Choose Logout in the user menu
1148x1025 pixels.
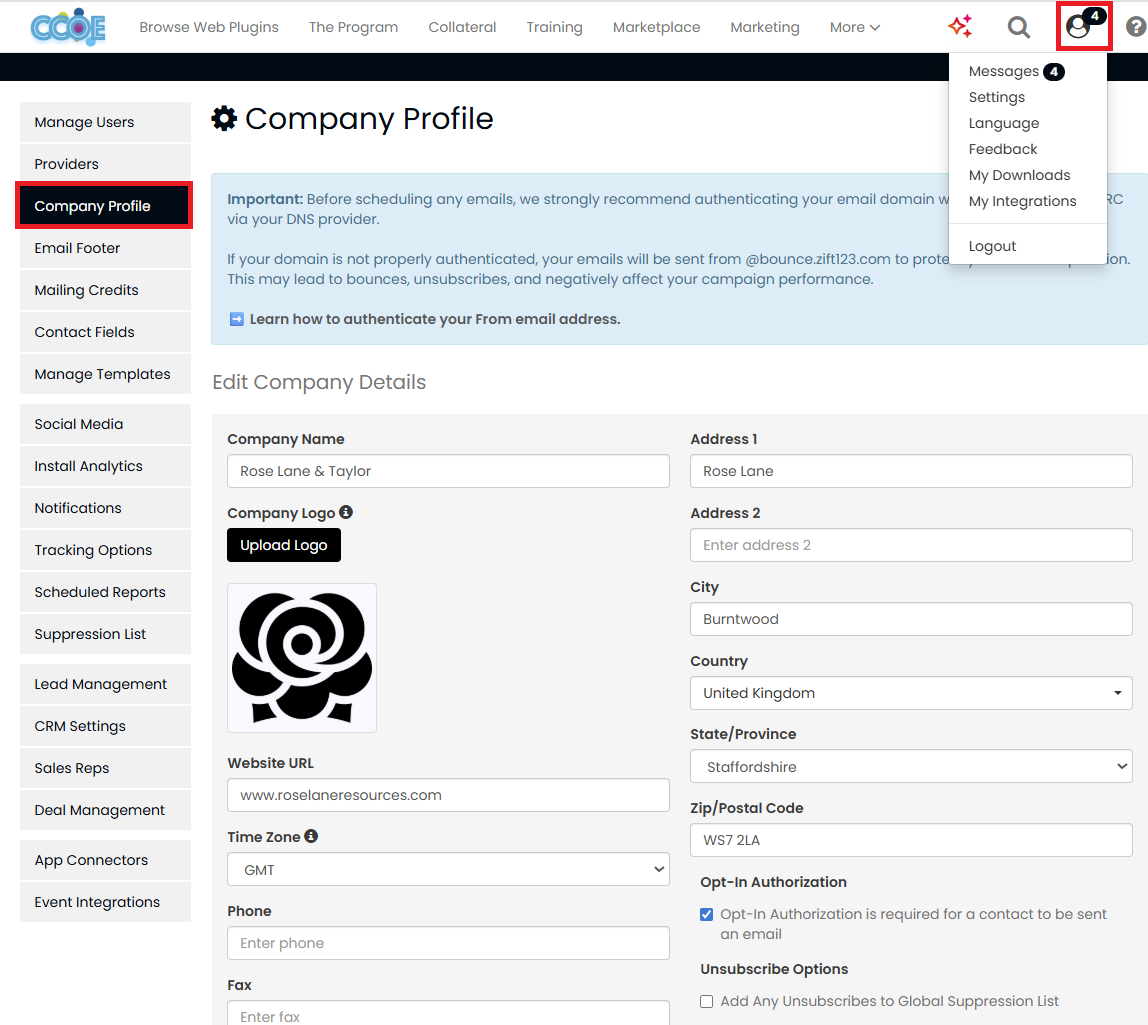(x=992, y=246)
